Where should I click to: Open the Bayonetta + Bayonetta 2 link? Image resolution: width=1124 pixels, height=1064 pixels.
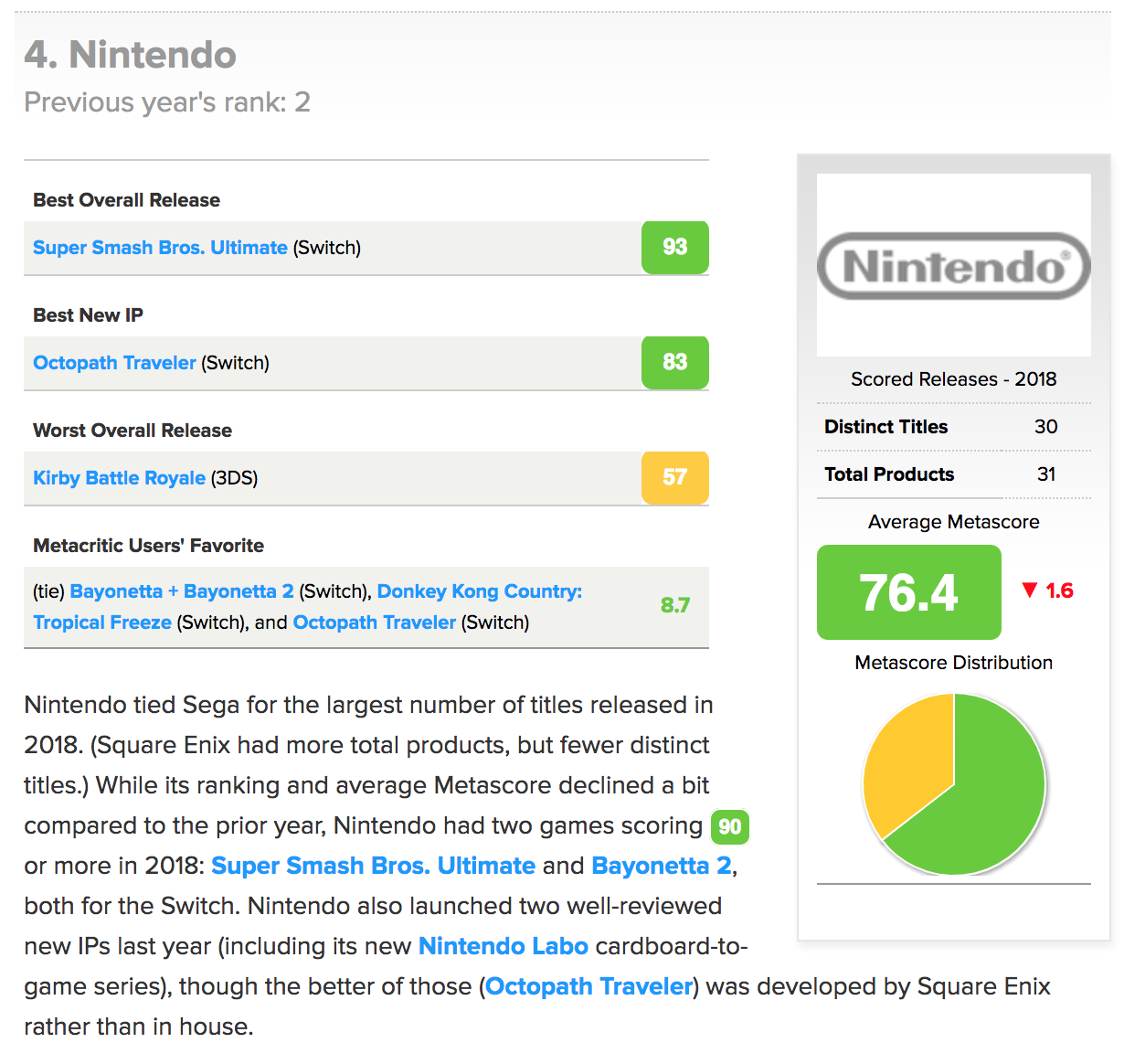(x=182, y=591)
